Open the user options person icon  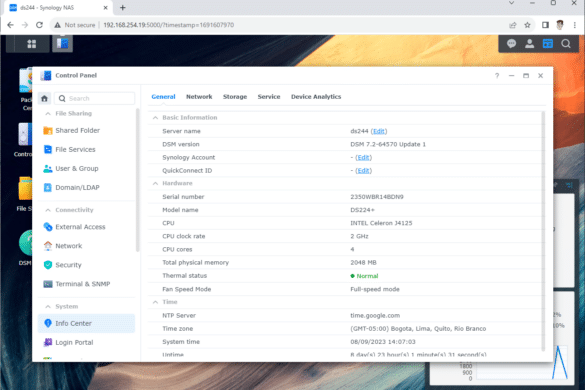[529, 44]
